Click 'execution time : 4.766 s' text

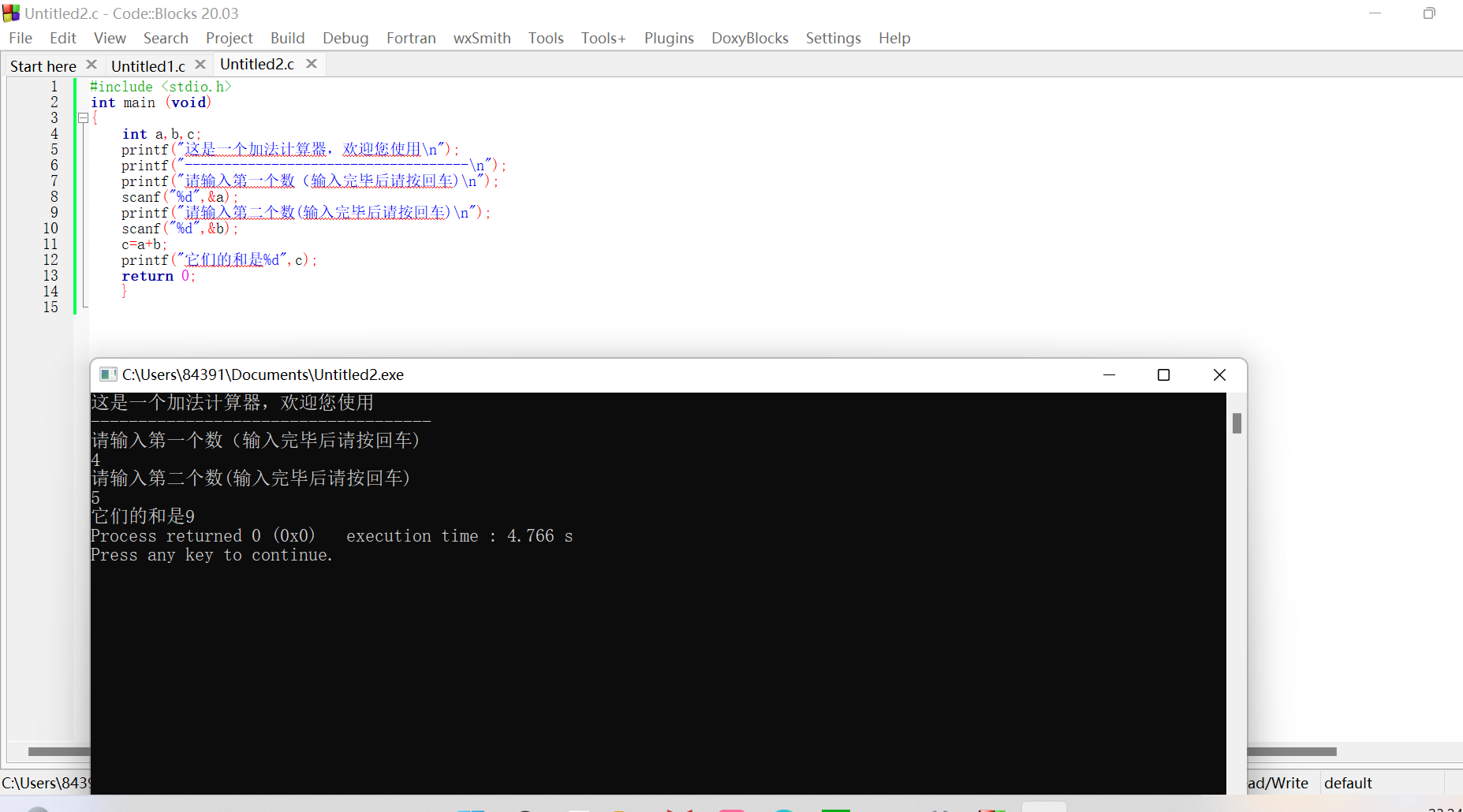[x=459, y=536]
